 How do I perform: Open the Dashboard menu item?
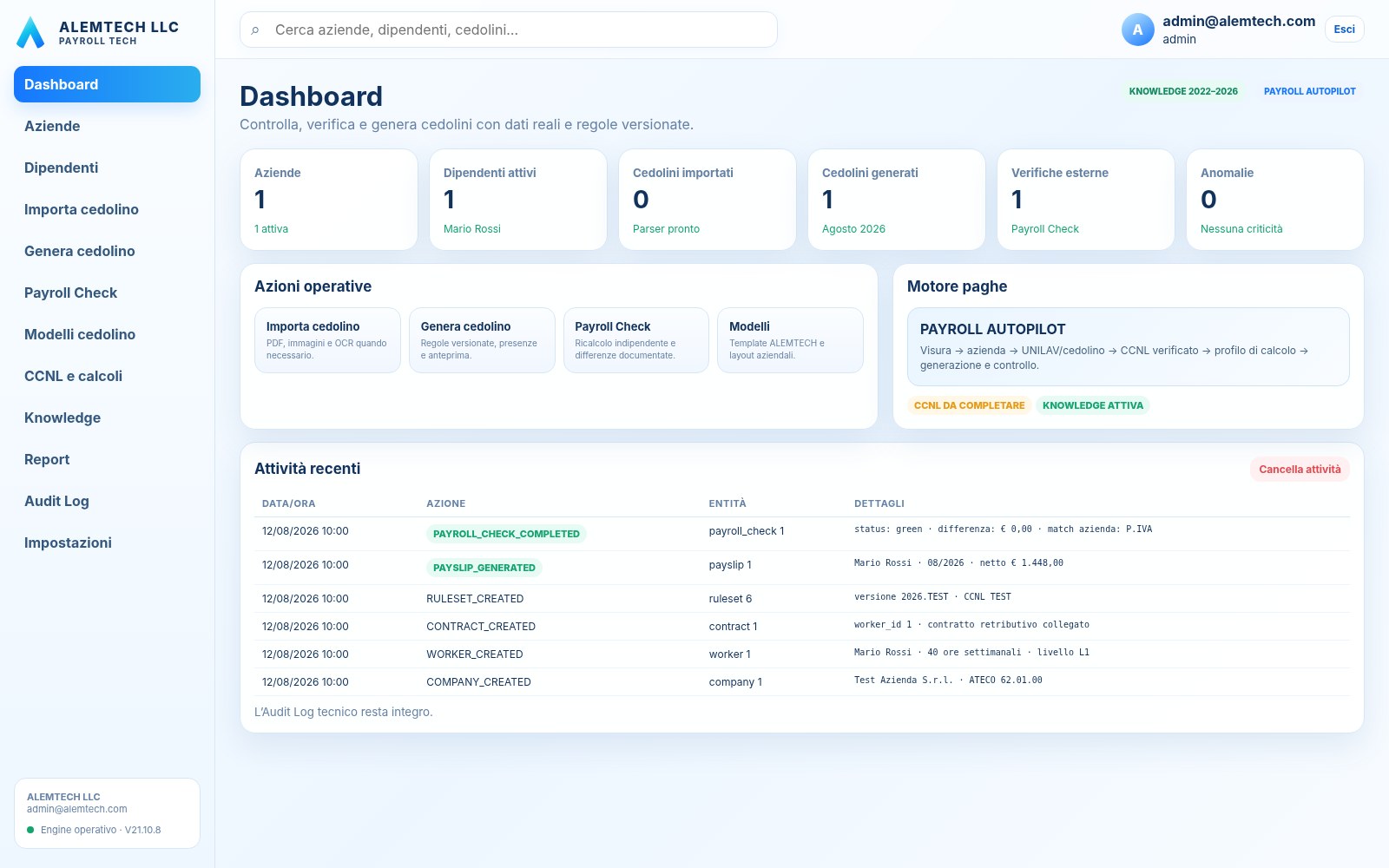107,84
